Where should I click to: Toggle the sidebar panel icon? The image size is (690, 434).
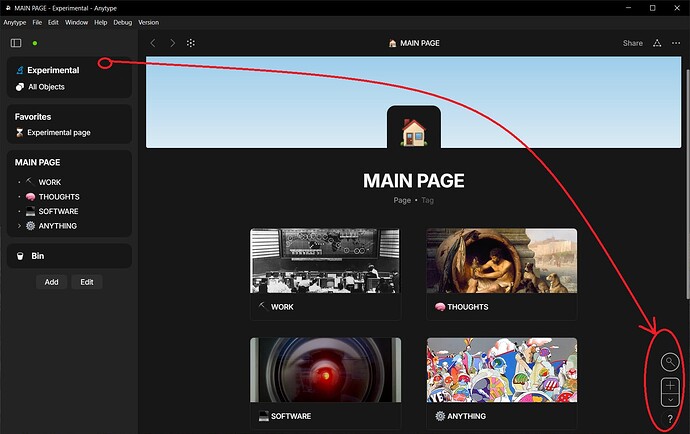coord(16,43)
